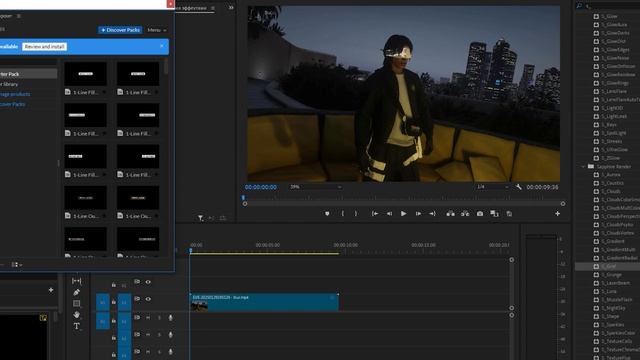Click the S_Glow effect icon
The image size is (640, 360).
pyautogui.click(x=596, y=16)
